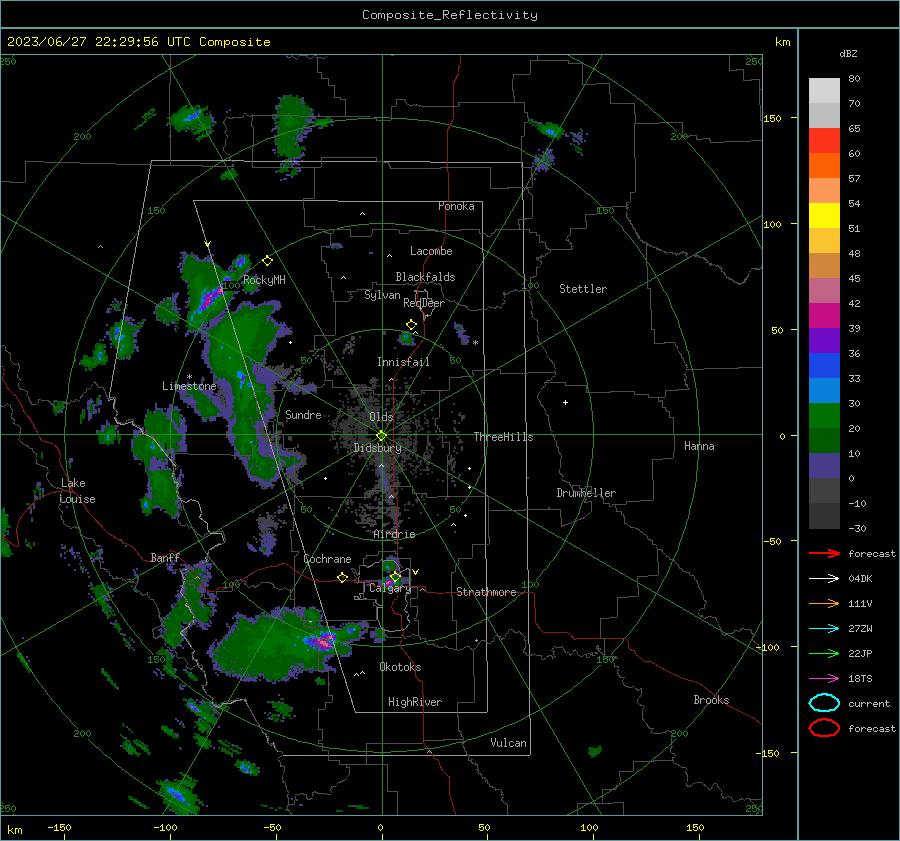
Task: Click the magenta storm core left of RockyMH
Action: click(x=210, y=296)
